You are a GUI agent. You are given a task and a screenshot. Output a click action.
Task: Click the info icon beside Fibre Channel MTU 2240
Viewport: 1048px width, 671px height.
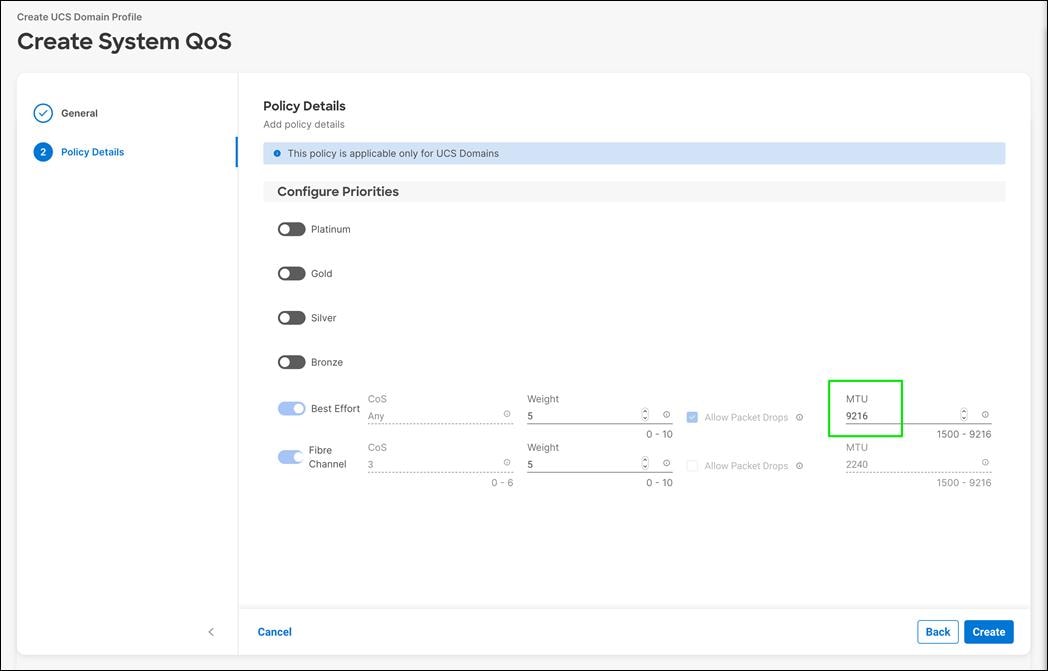click(x=986, y=464)
